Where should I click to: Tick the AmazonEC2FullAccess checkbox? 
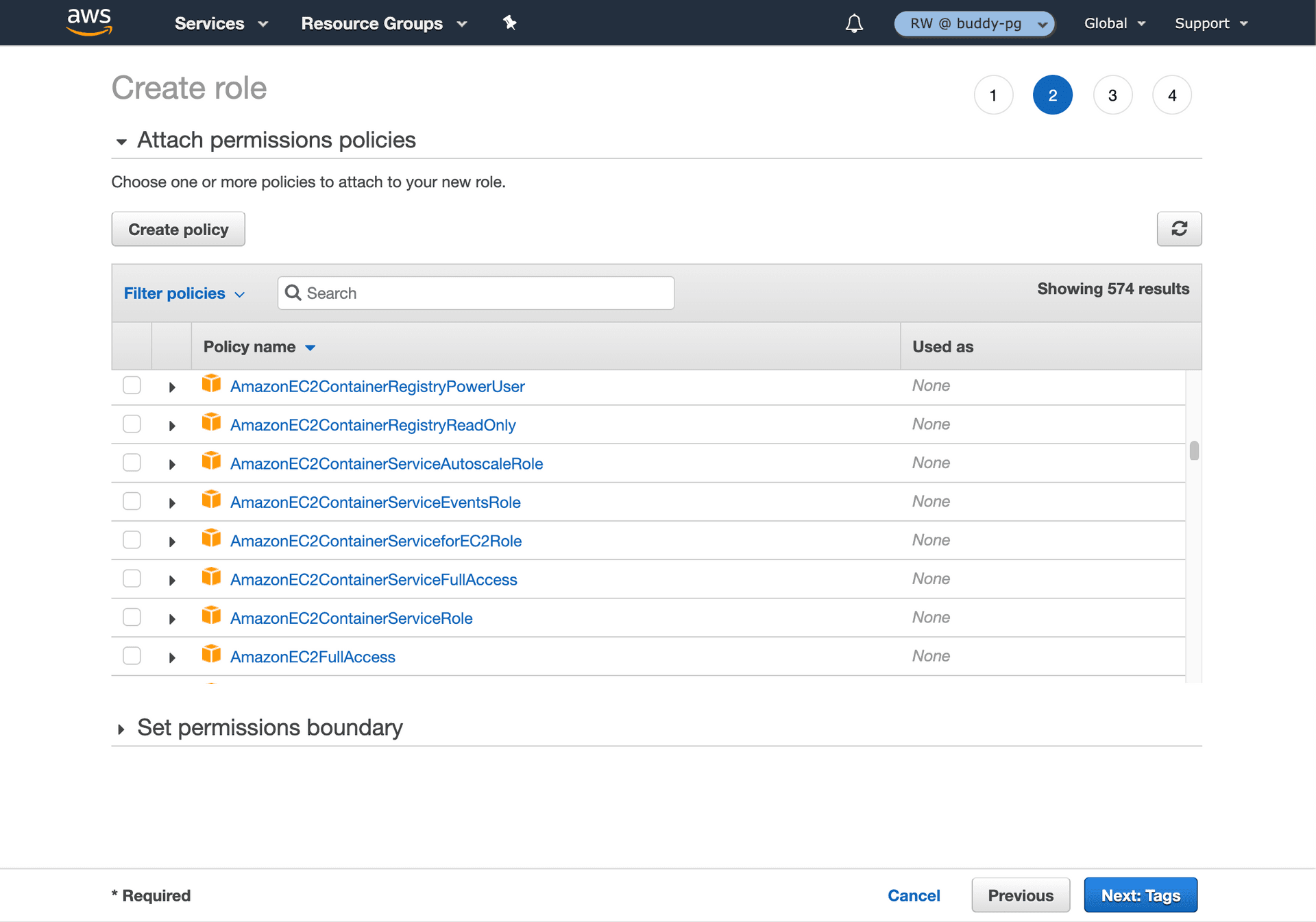(x=132, y=656)
